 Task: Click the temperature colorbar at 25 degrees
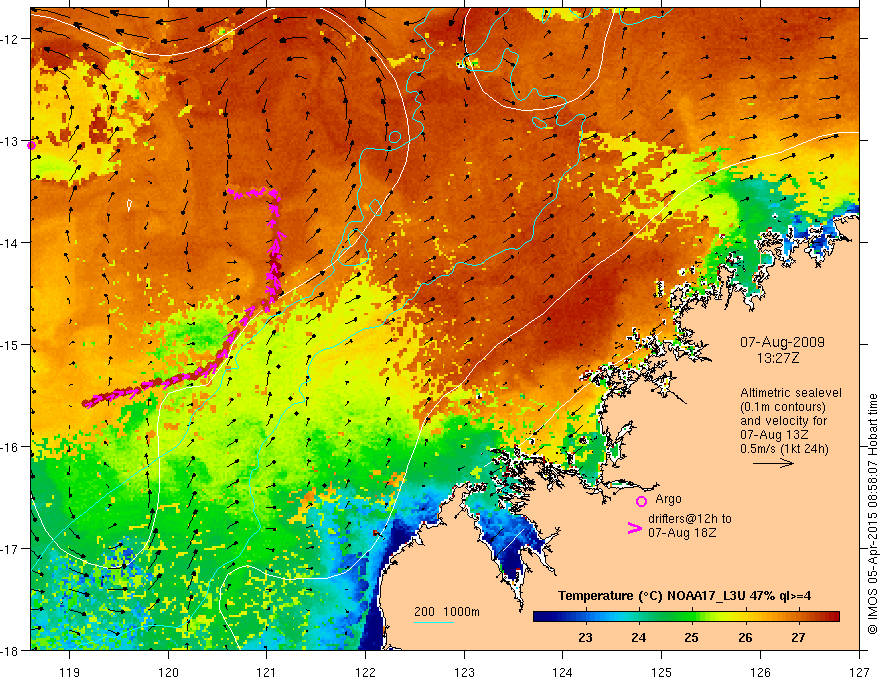pos(691,617)
